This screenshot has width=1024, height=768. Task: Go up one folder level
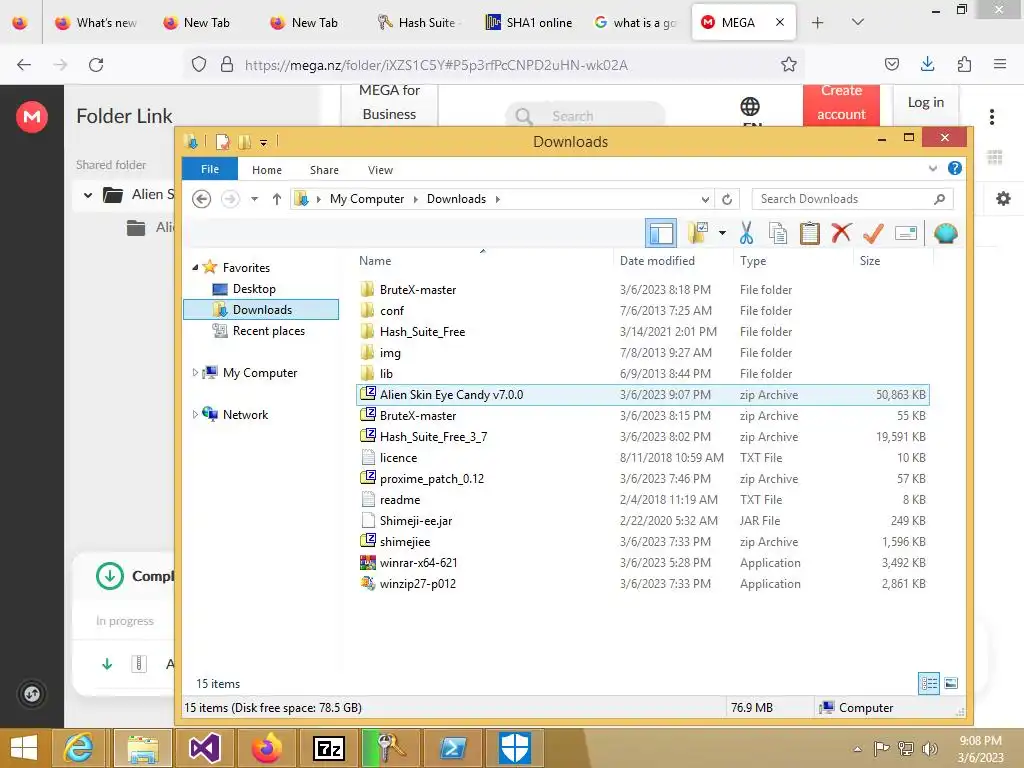tap(277, 199)
